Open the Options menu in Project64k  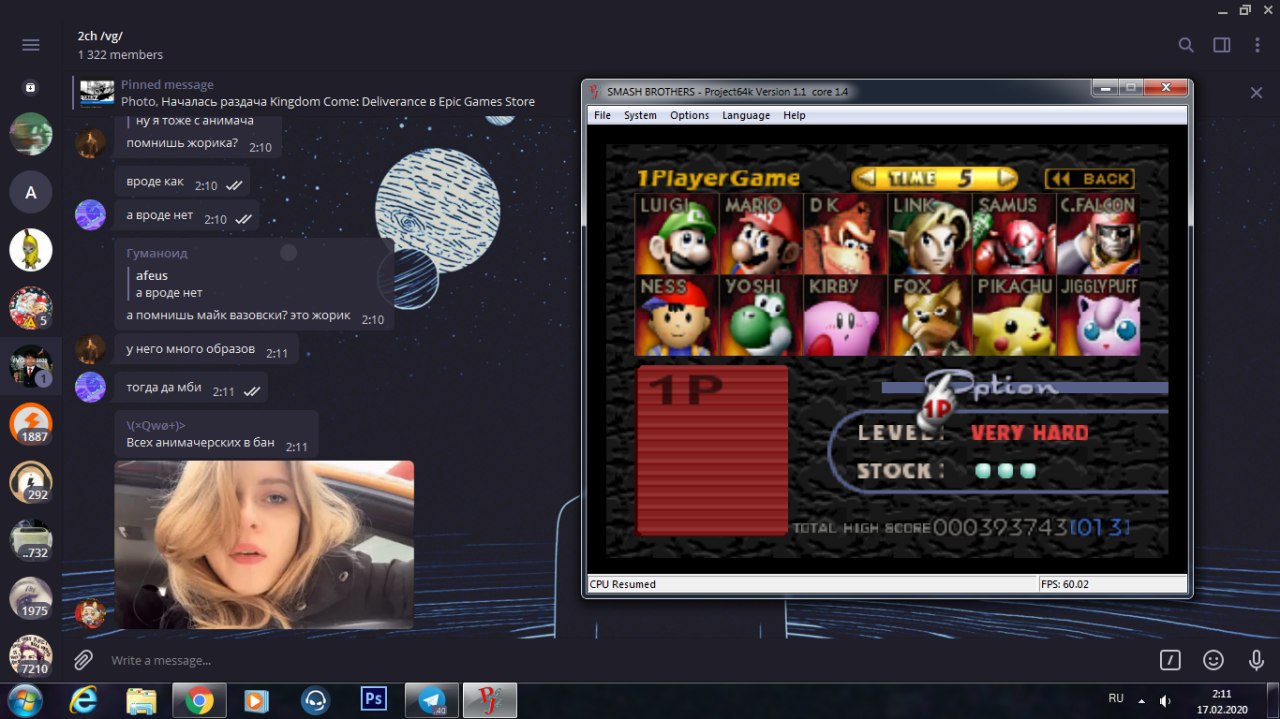click(x=689, y=115)
